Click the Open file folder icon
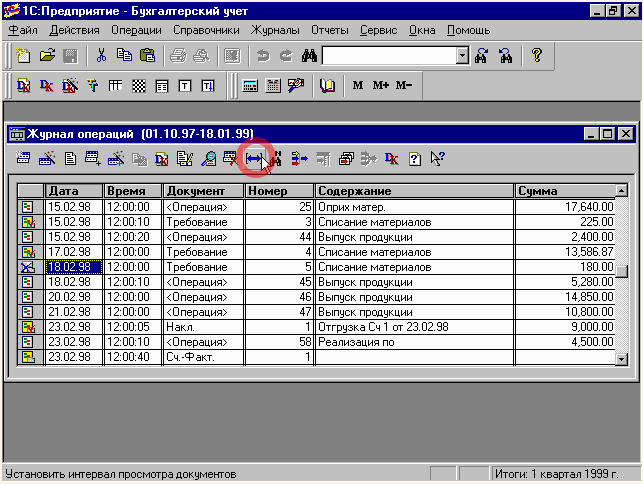Viewport: 643px width, 484px height. tap(46, 56)
